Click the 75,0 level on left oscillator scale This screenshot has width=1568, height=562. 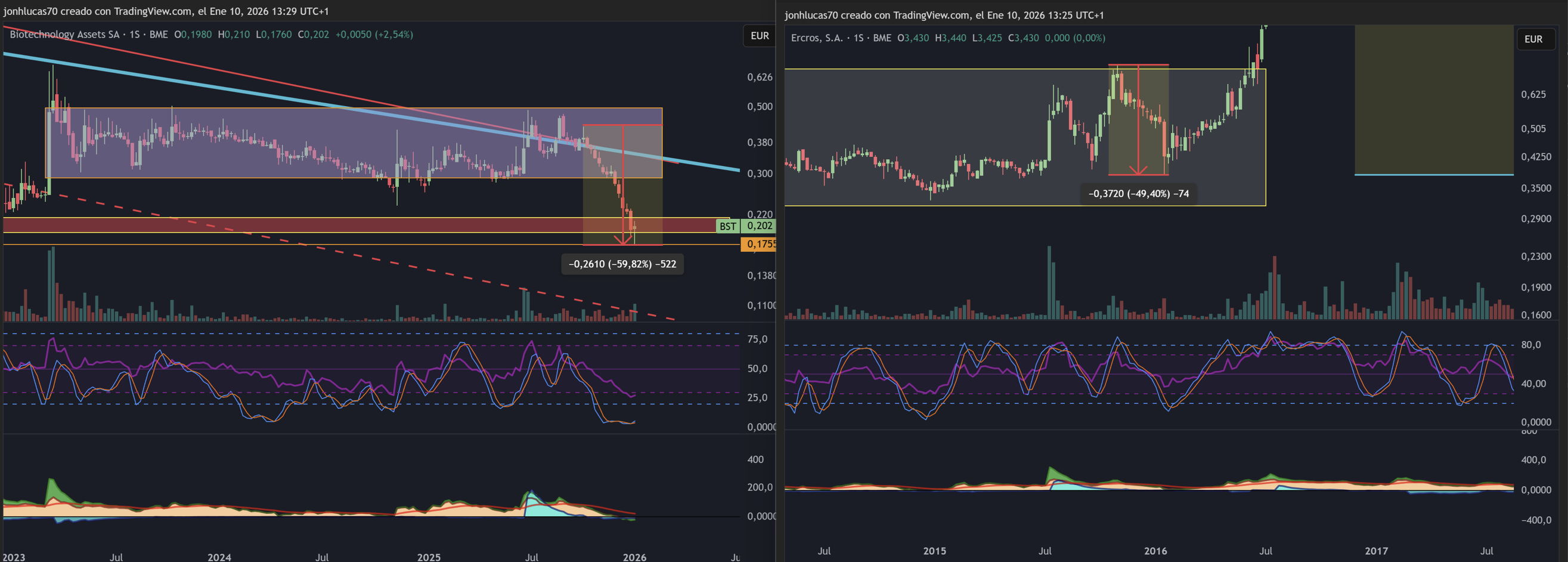[x=757, y=339]
